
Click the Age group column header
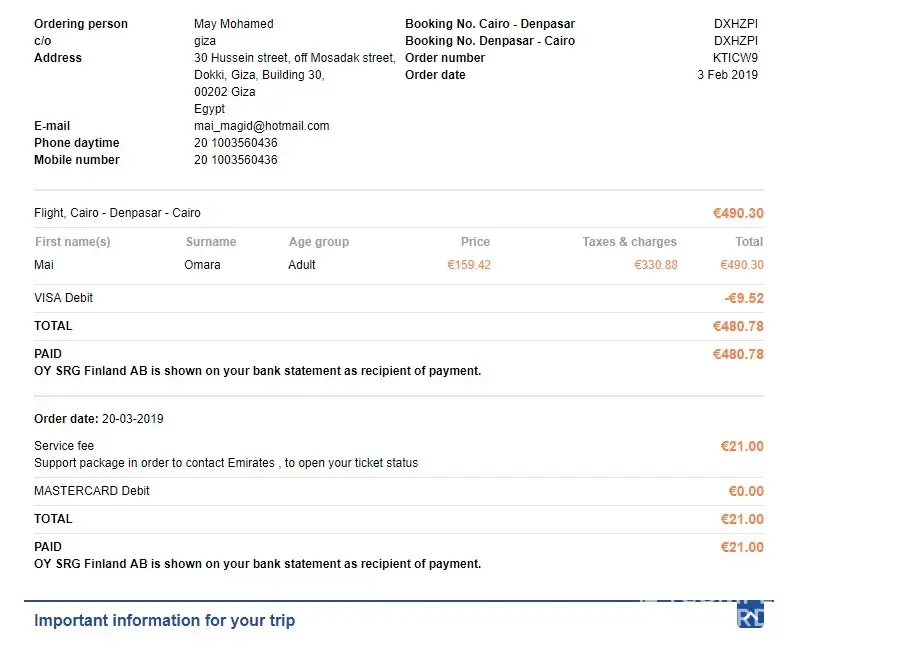click(x=319, y=242)
